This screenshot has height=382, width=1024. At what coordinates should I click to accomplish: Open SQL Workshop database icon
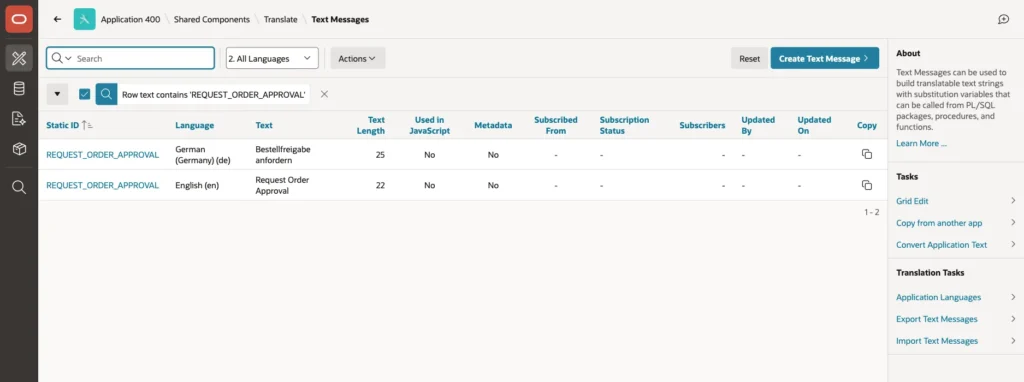pyautogui.click(x=19, y=88)
